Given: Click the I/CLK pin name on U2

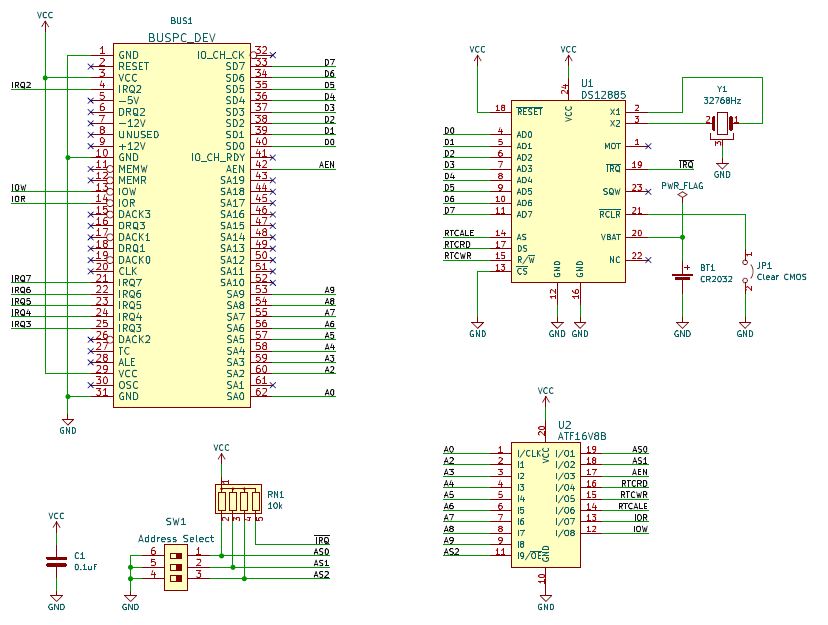Looking at the screenshot, I should (529, 453).
